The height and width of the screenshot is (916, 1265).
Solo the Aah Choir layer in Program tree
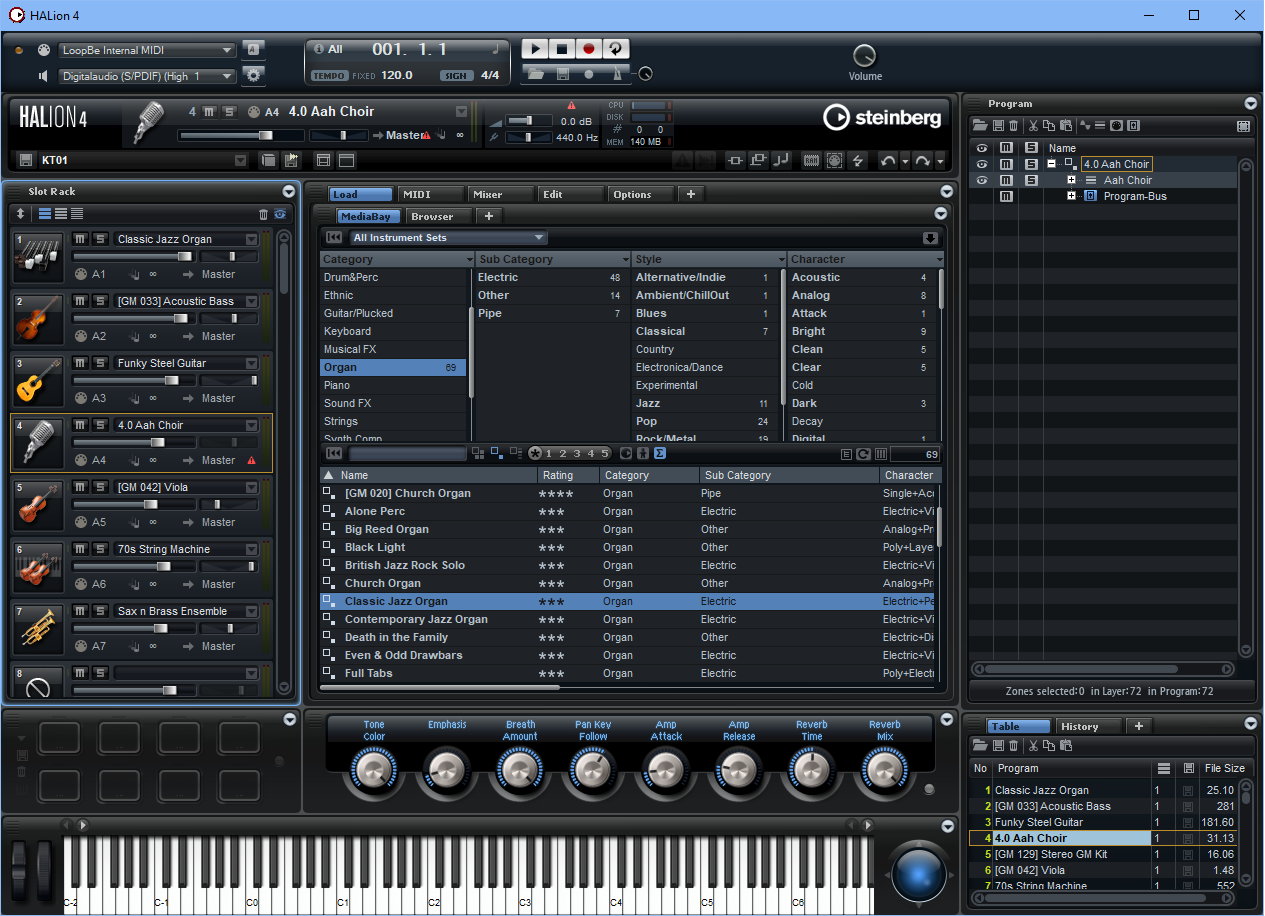(x=1031, y=180)
